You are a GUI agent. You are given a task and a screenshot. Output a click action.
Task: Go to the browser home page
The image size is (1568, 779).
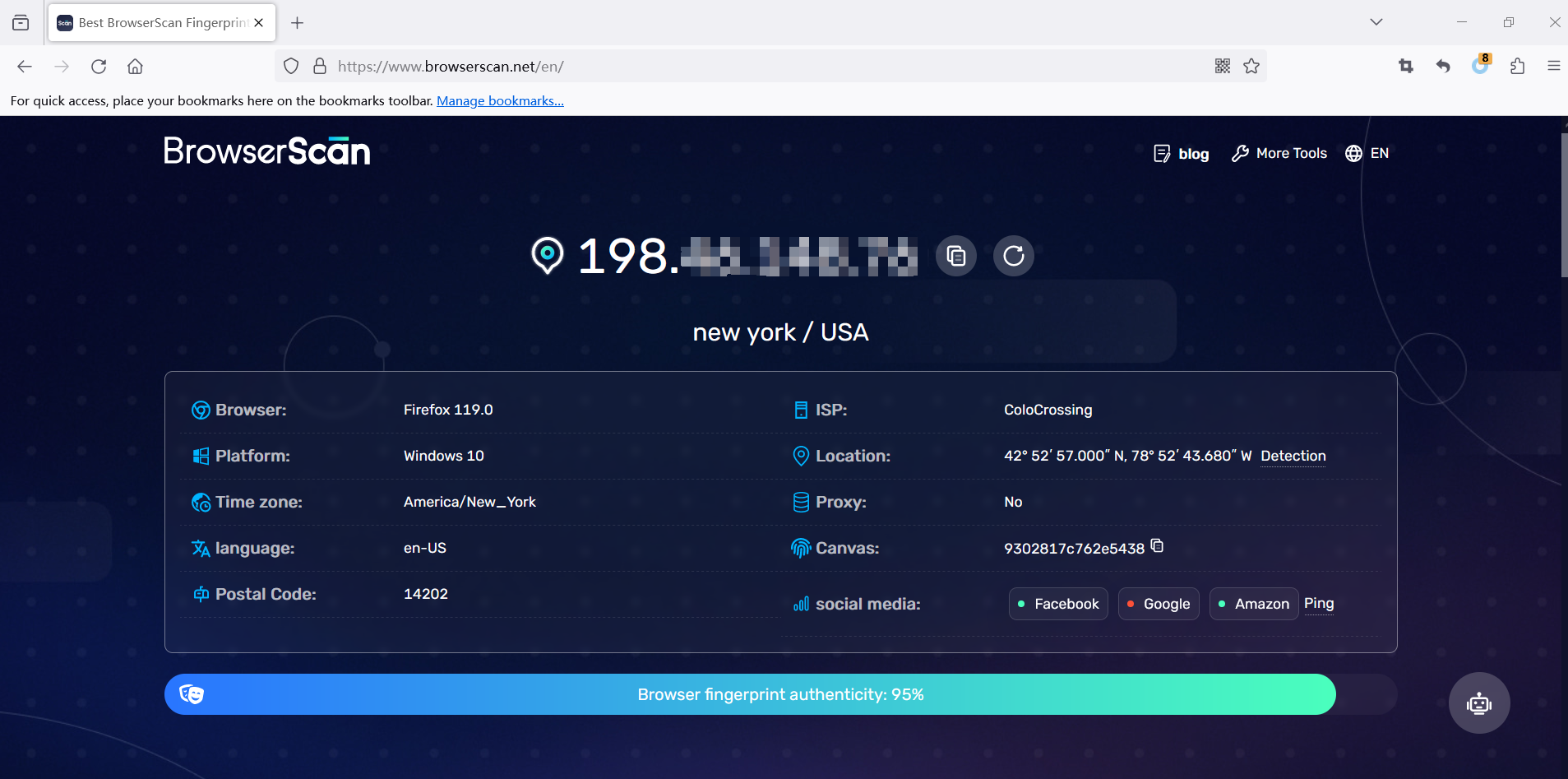pos(136,66)
